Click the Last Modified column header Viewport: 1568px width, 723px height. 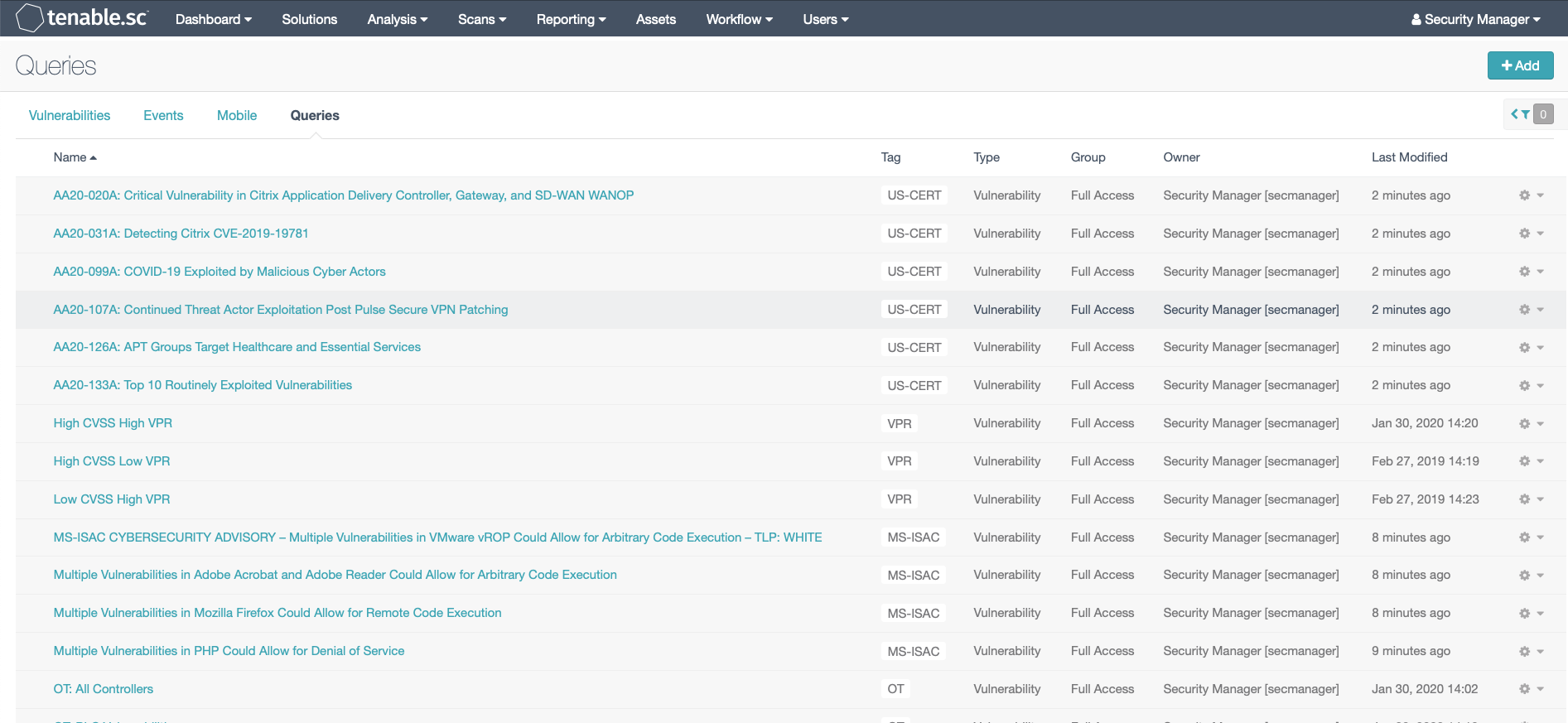coord(1409,157)
